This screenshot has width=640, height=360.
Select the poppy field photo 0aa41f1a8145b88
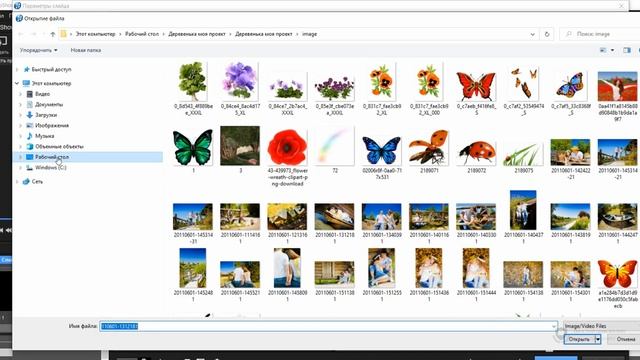click(618, 87)
